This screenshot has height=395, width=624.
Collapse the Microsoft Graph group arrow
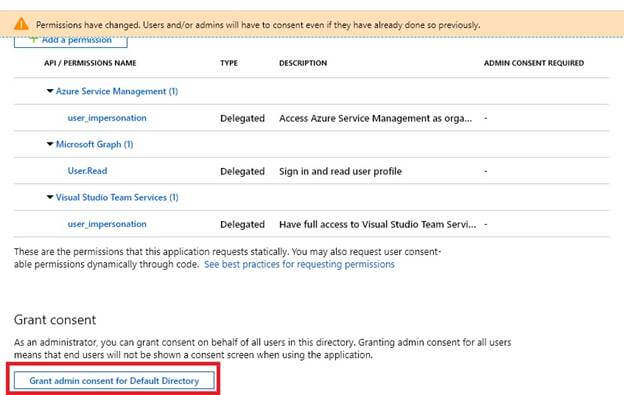(x=50, y=144)
